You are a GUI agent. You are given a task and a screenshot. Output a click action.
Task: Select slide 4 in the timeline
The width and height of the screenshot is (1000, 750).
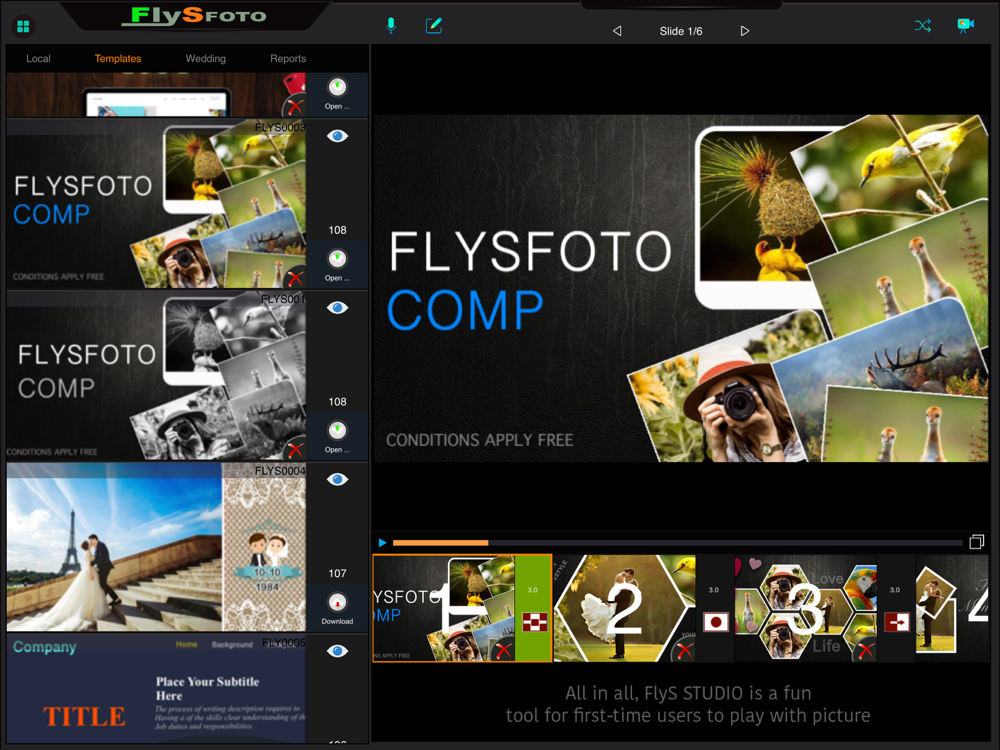pyautogui.click(x=952, y=608)
